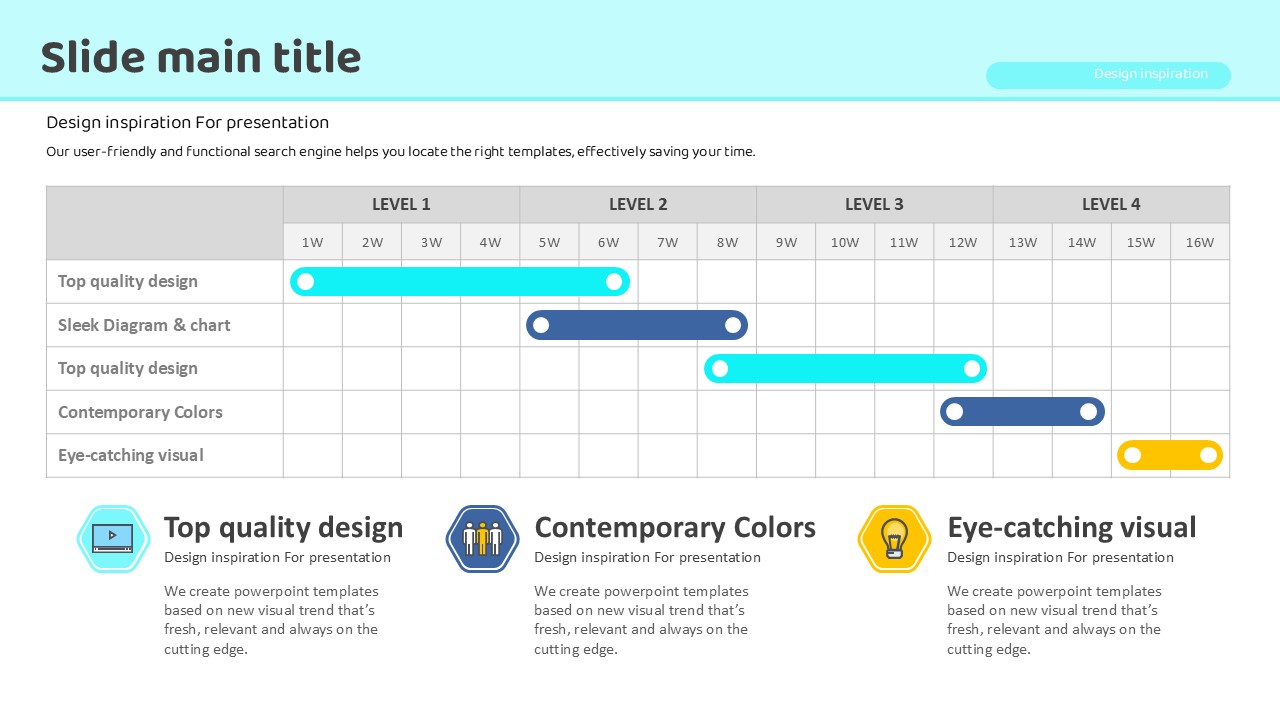Click the third row cyan timeline bar
Screen dimensions: 1280x720
click(845, 369)
